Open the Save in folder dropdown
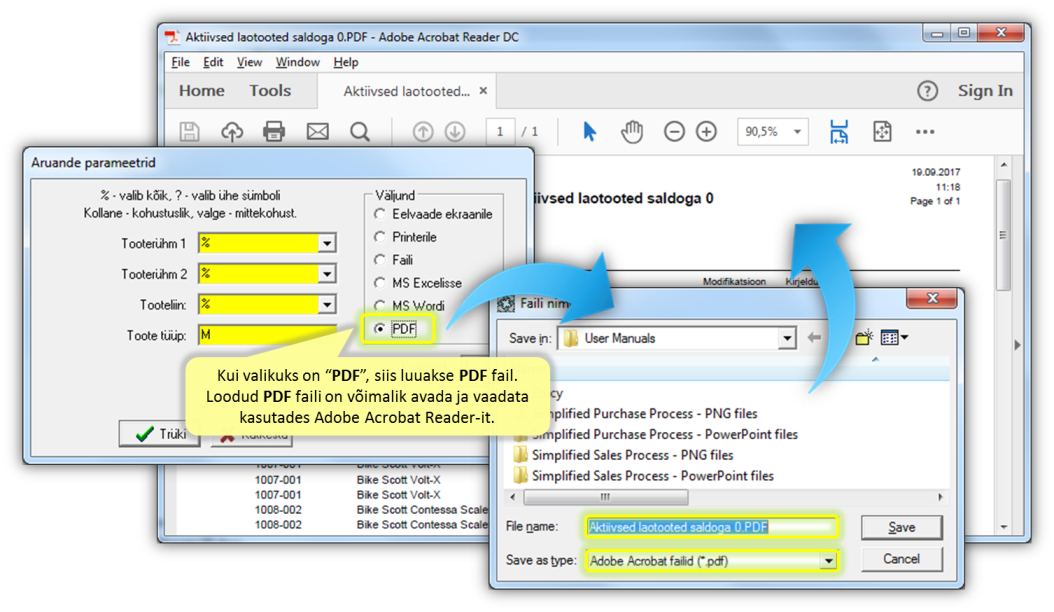This screenshot has height=612, width=1054. pyautogui.click(x=786, y=338)
